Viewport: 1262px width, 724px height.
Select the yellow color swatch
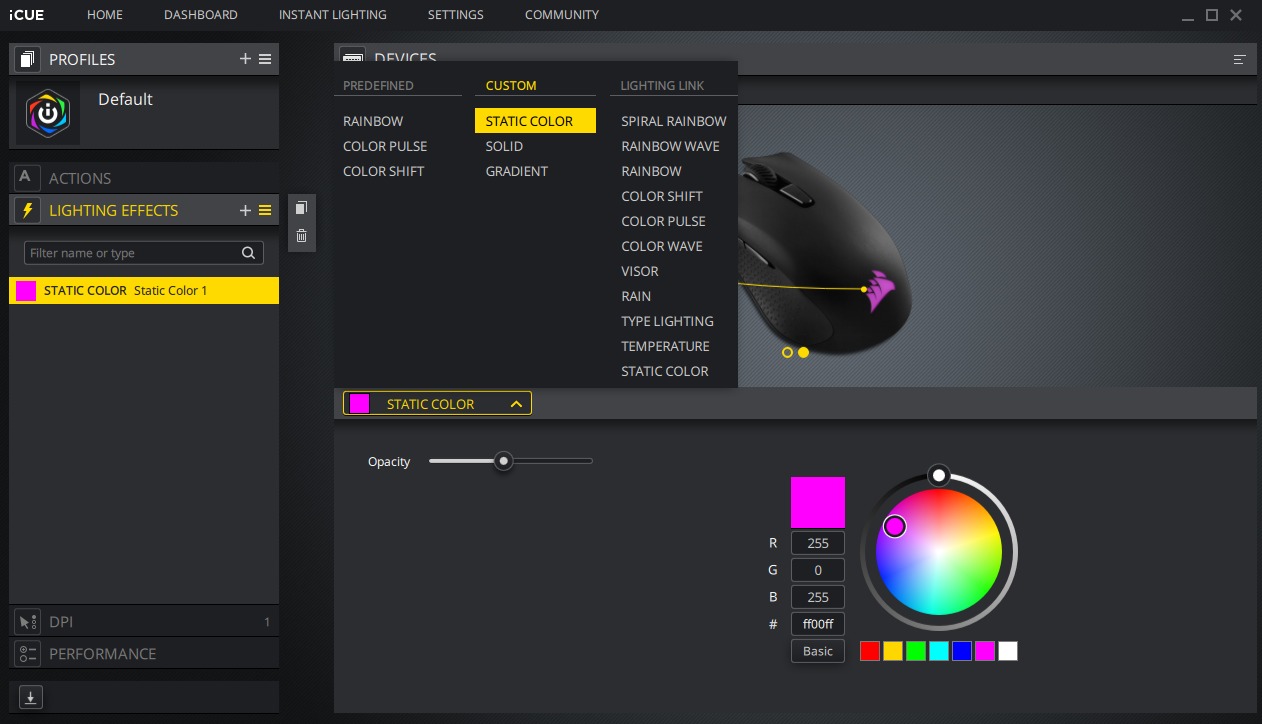893,651
